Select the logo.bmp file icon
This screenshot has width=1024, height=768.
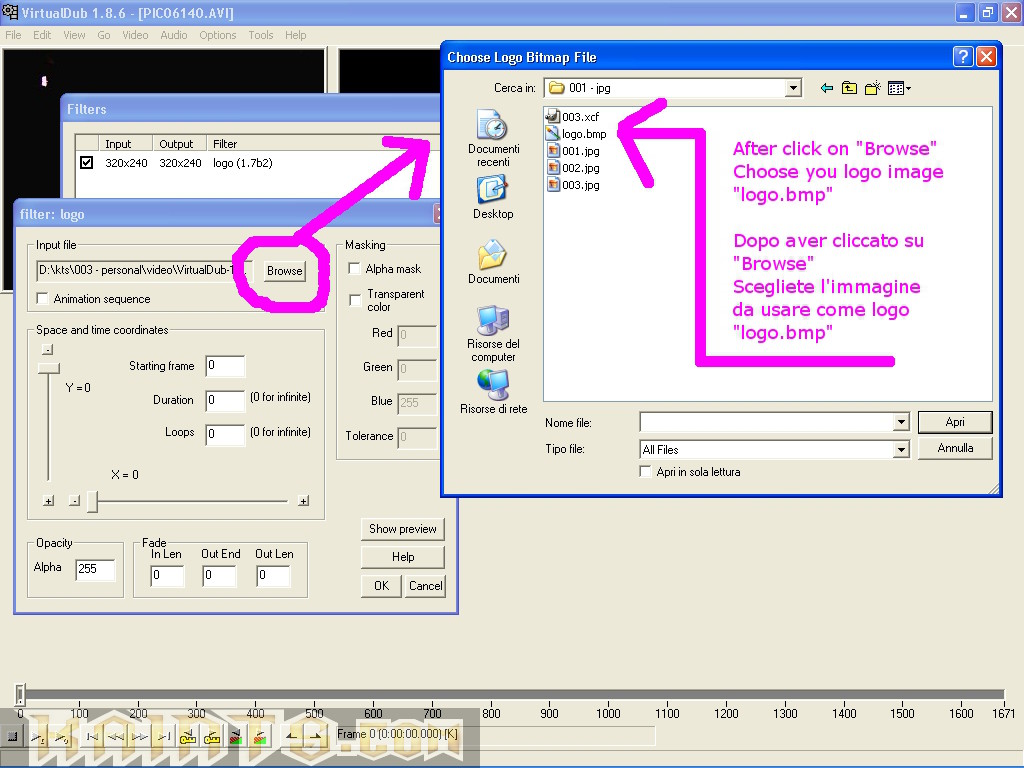(x=553, y=133)
